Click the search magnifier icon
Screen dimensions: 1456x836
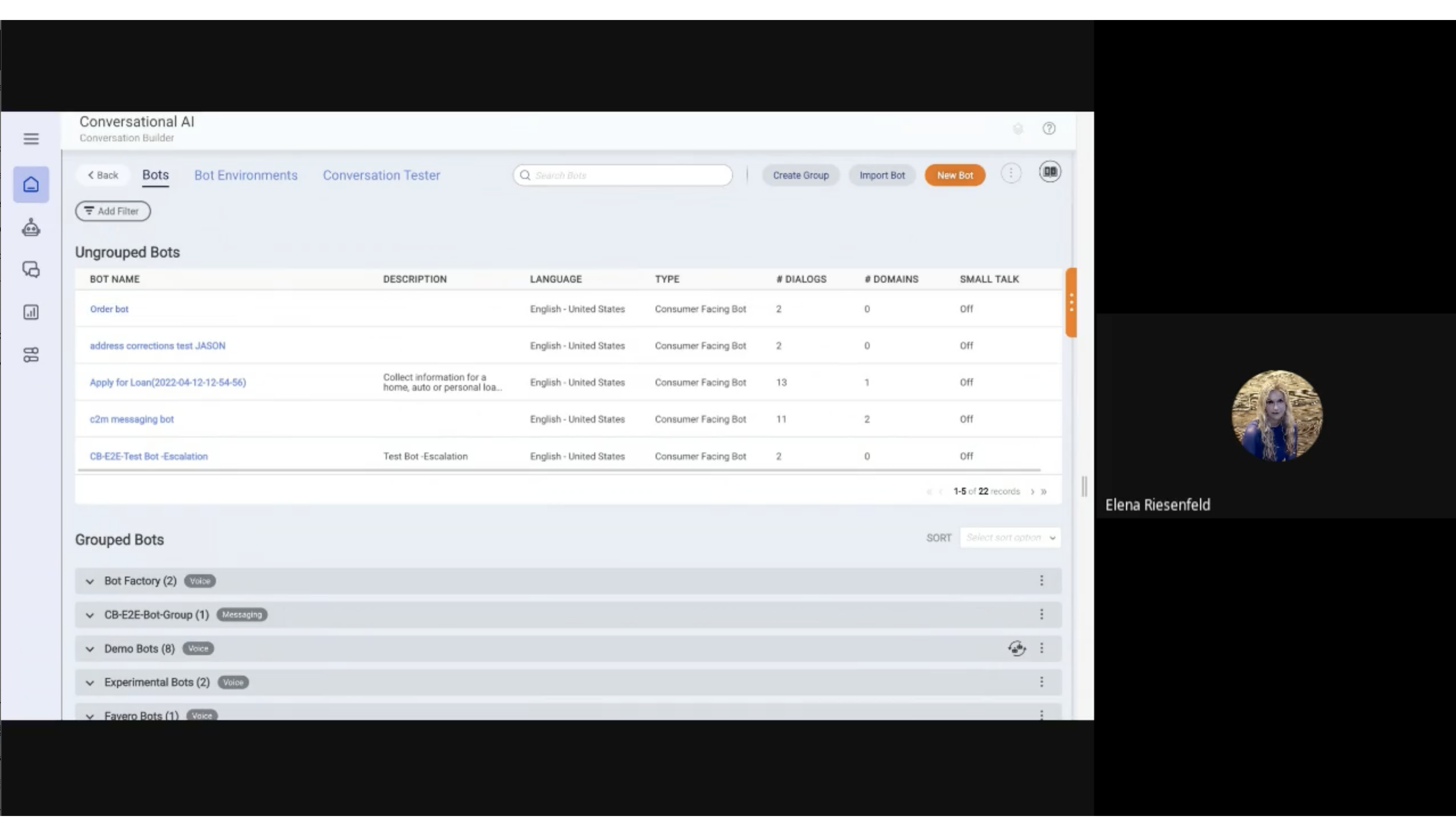525,175
